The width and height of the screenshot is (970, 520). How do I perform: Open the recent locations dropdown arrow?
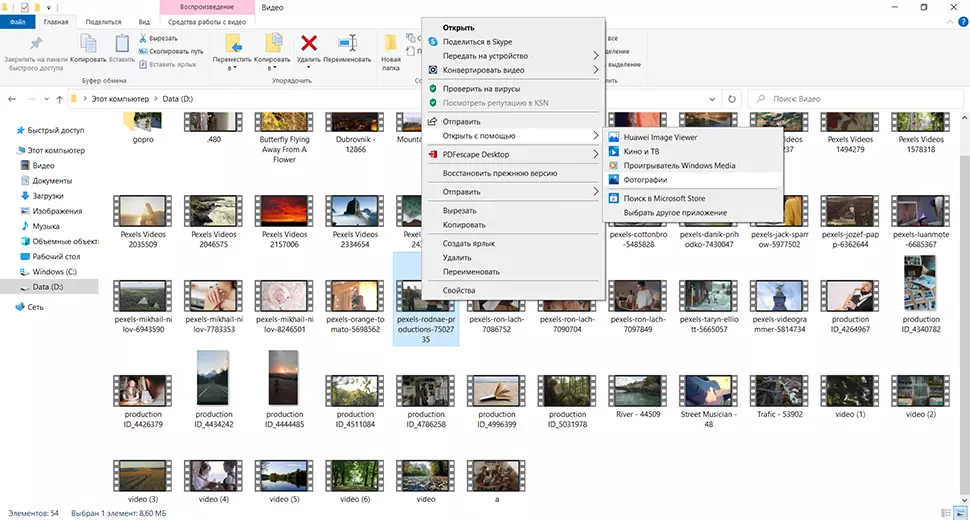pos(46,99)
